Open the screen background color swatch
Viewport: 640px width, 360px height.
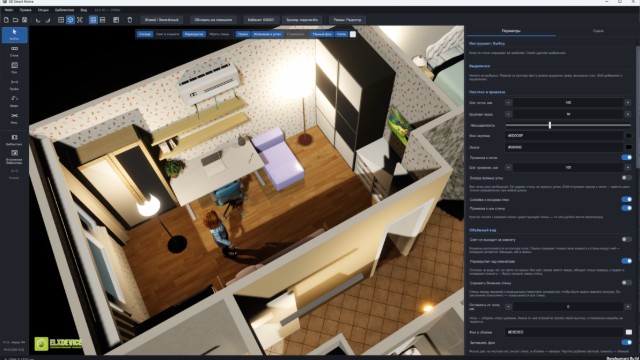[x=629, y=136]
